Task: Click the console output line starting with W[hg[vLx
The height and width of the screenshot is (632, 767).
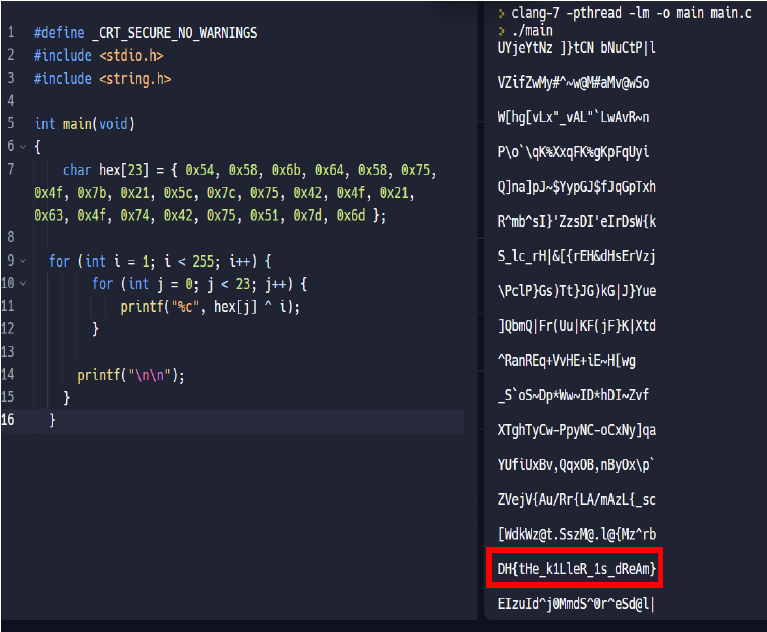Action: pos(573,117)
